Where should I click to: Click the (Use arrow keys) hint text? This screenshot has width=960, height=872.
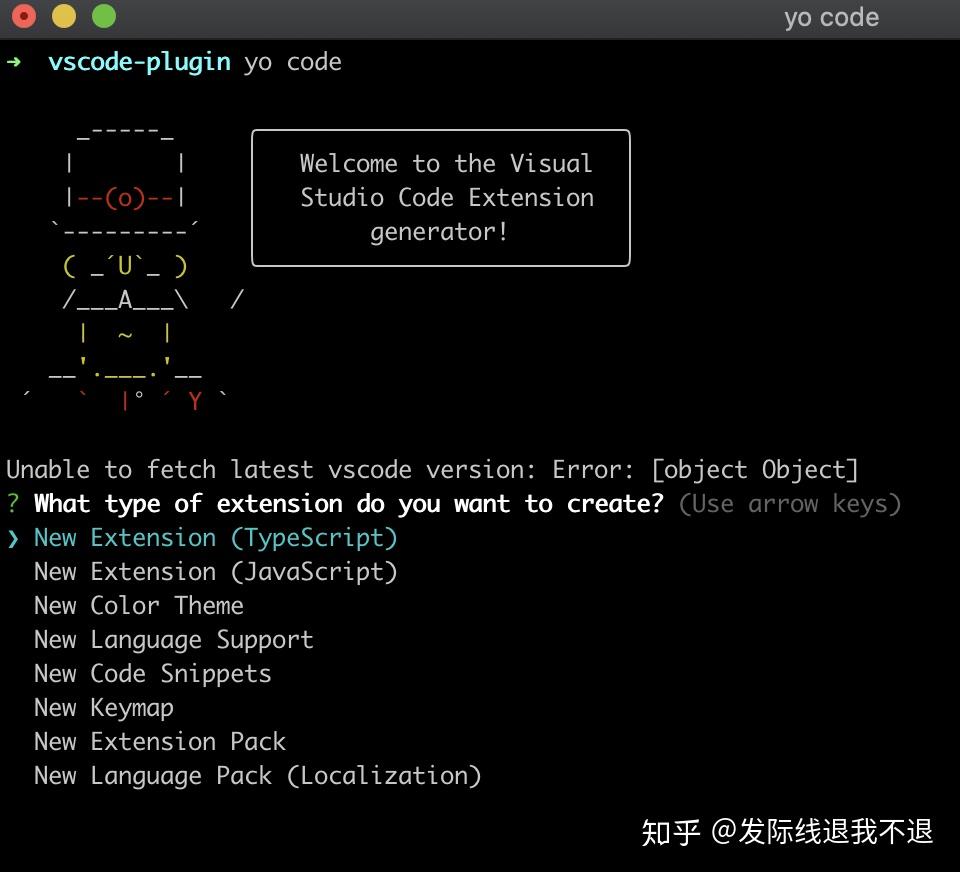789,503
